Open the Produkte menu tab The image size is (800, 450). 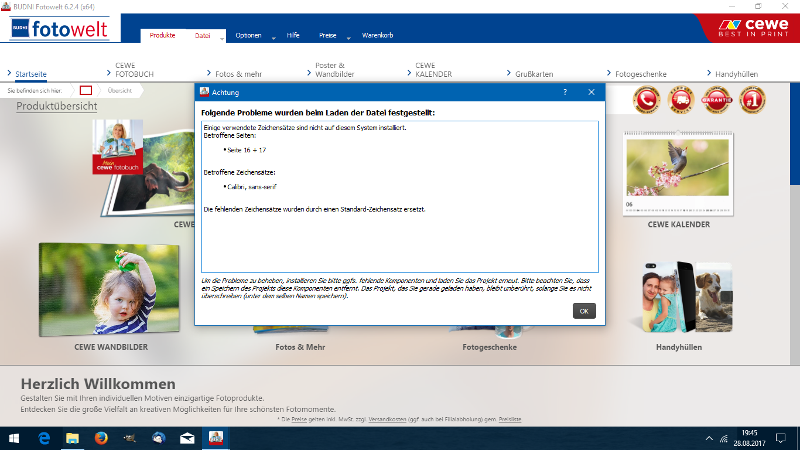click(162, 36)
